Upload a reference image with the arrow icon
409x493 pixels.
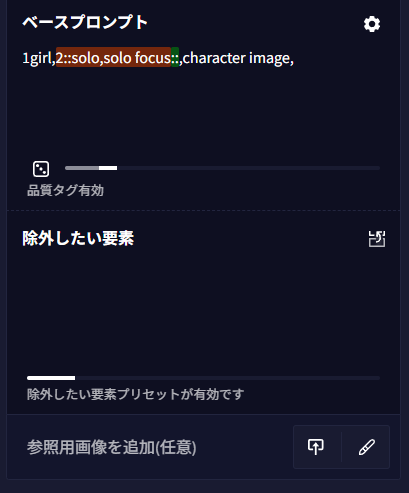315,447
